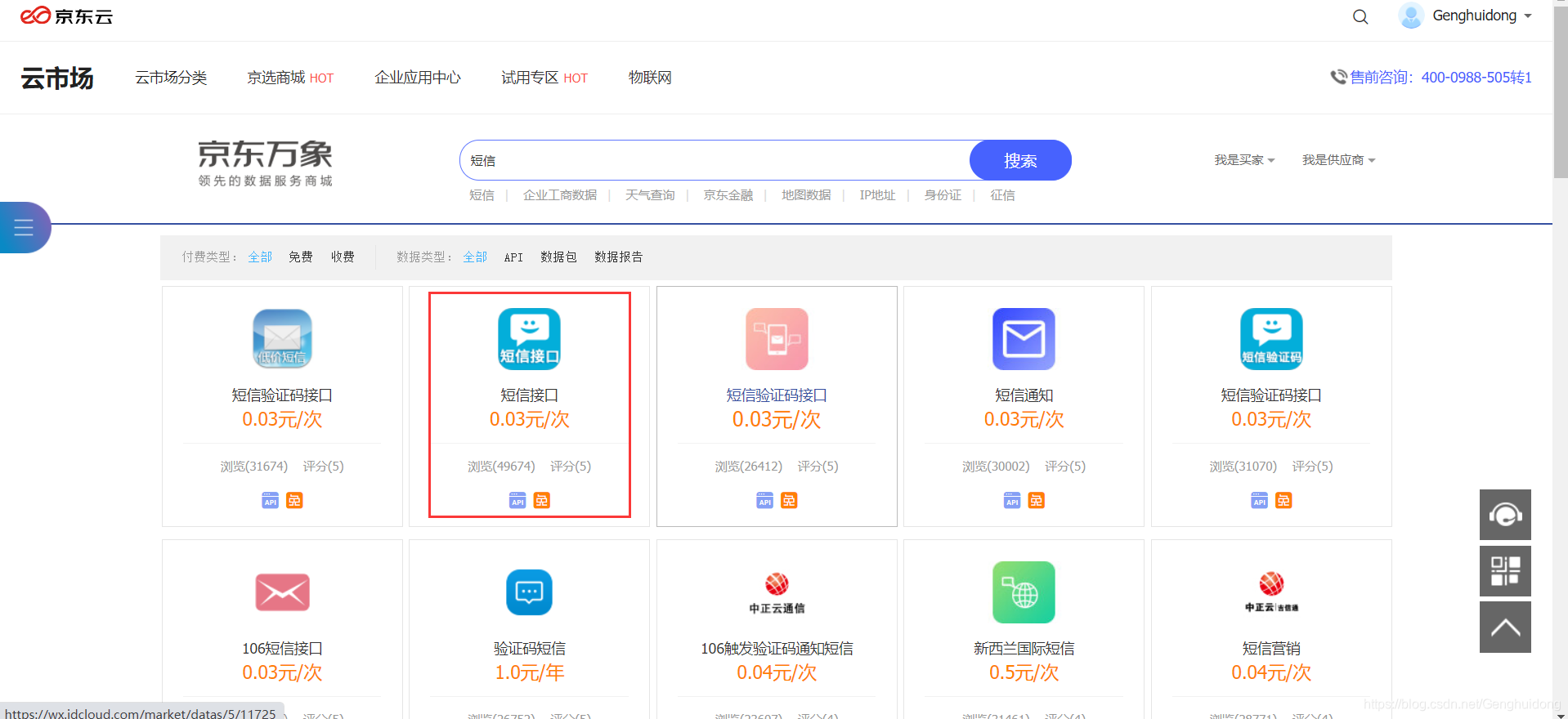Open the 短信通知 product title
This screenshot has width=1568, height=719.
[1024, 395]
